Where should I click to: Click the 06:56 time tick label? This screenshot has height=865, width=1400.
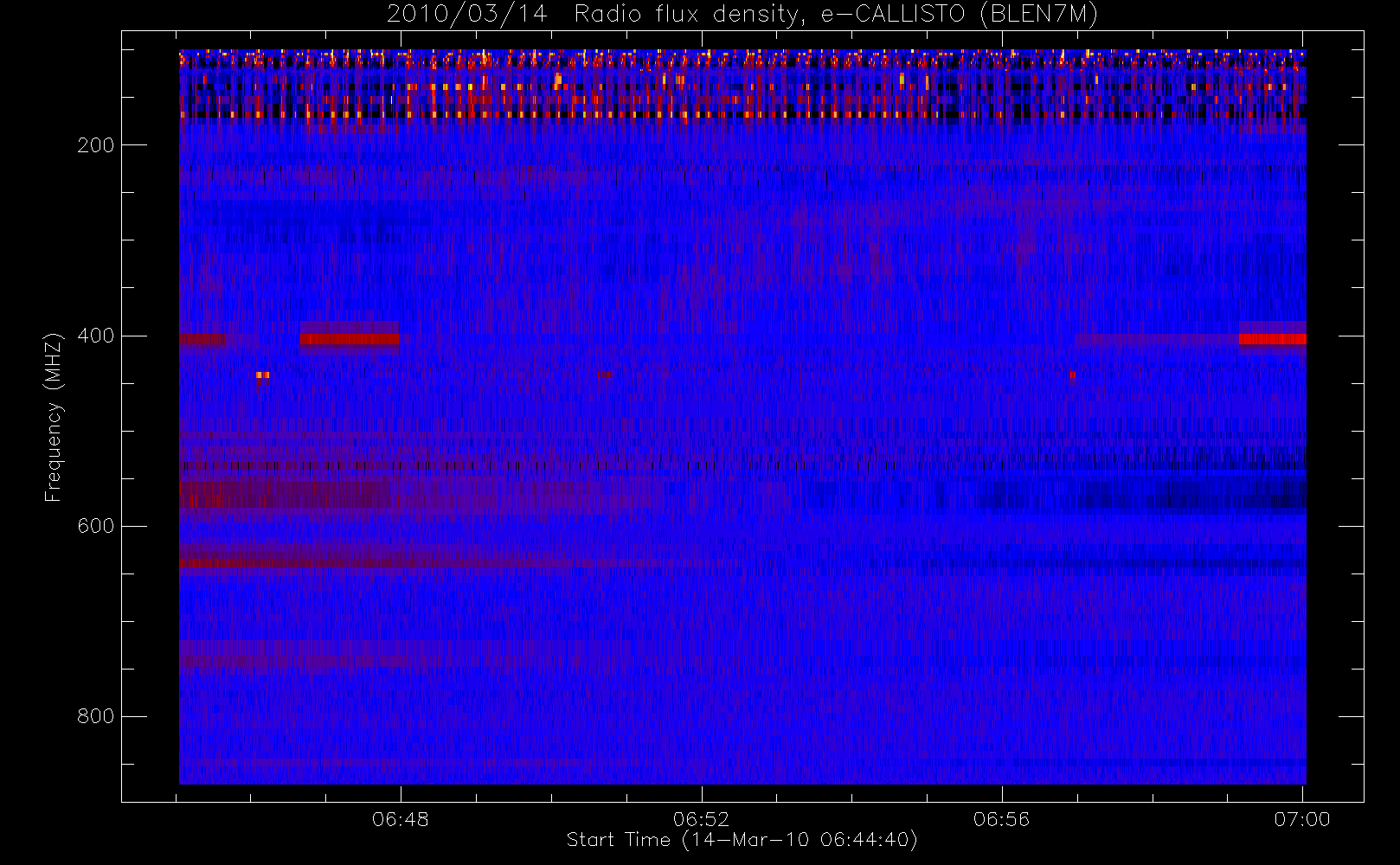tap(1001, 819)
